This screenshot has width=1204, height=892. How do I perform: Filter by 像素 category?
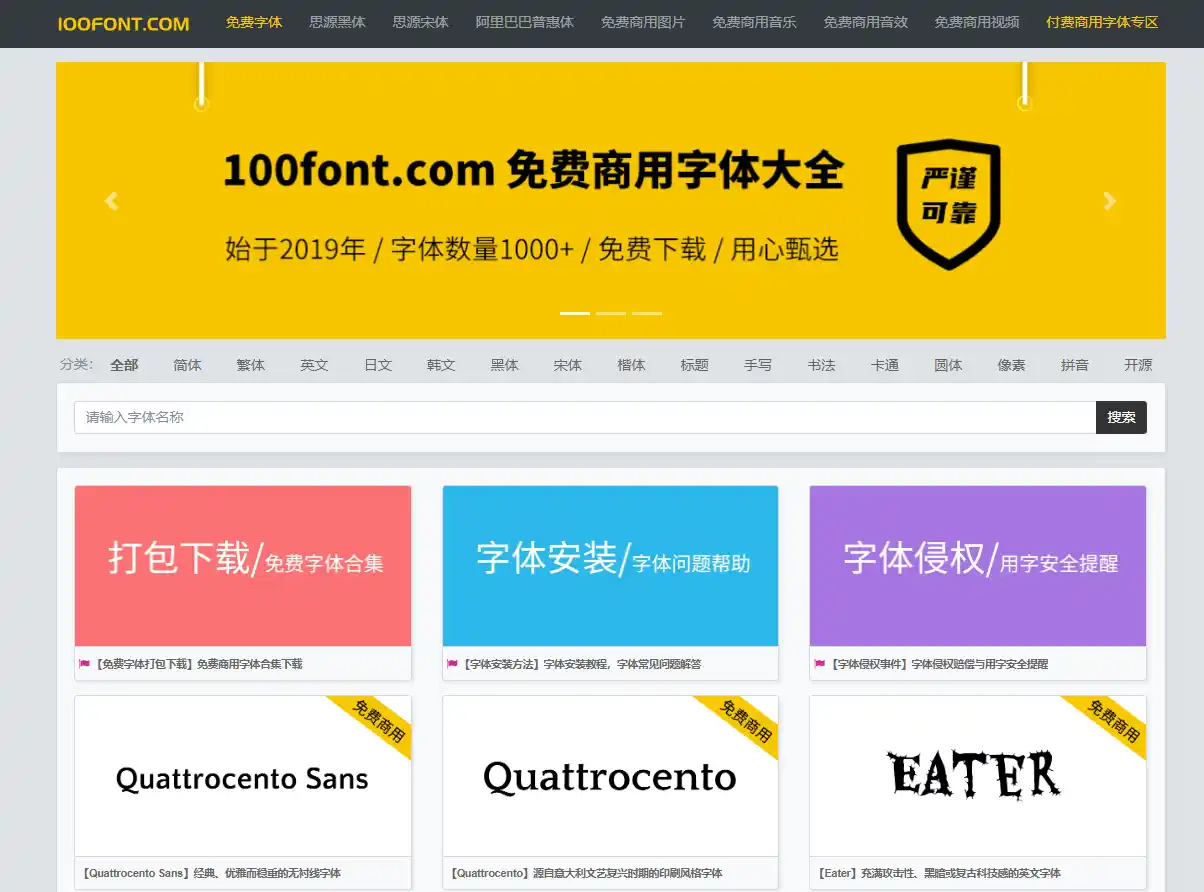coord(1011,365)
